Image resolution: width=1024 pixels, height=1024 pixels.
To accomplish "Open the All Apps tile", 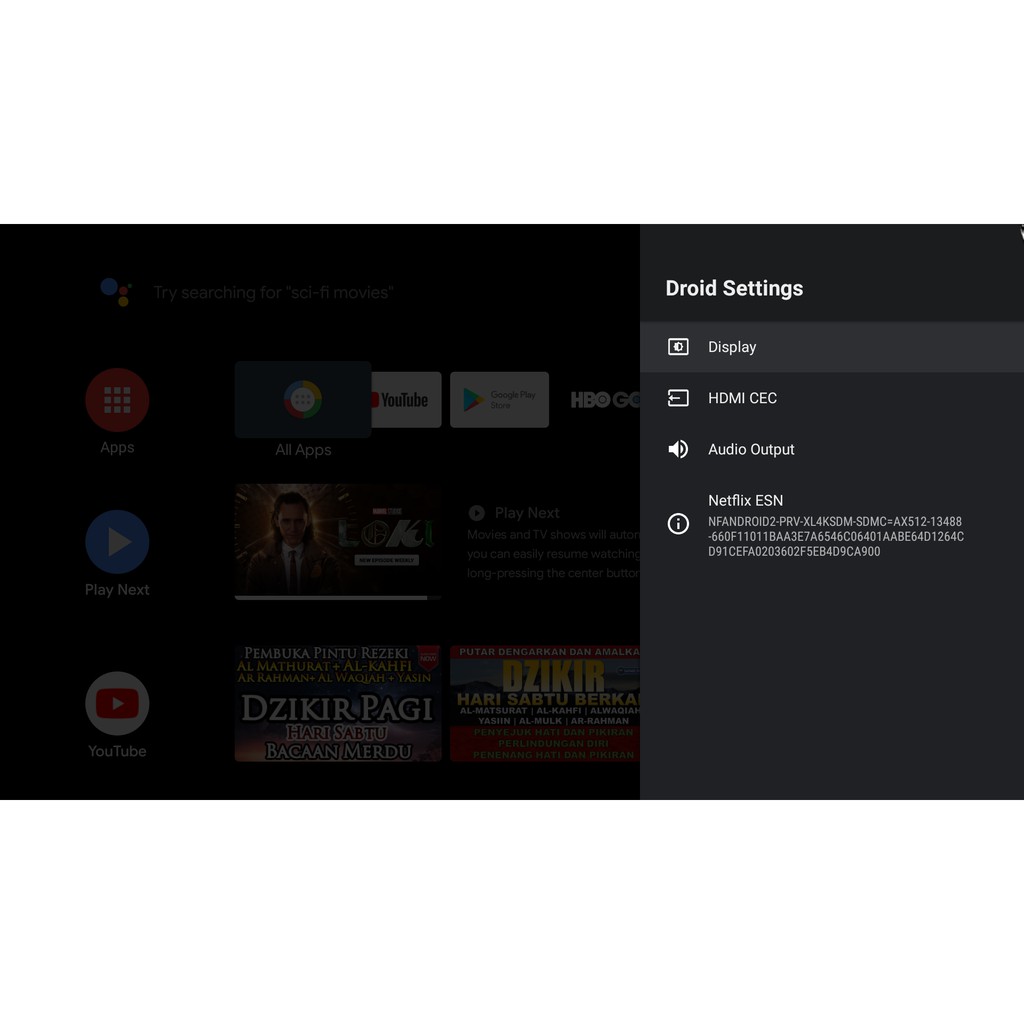I will pos(302,400).
